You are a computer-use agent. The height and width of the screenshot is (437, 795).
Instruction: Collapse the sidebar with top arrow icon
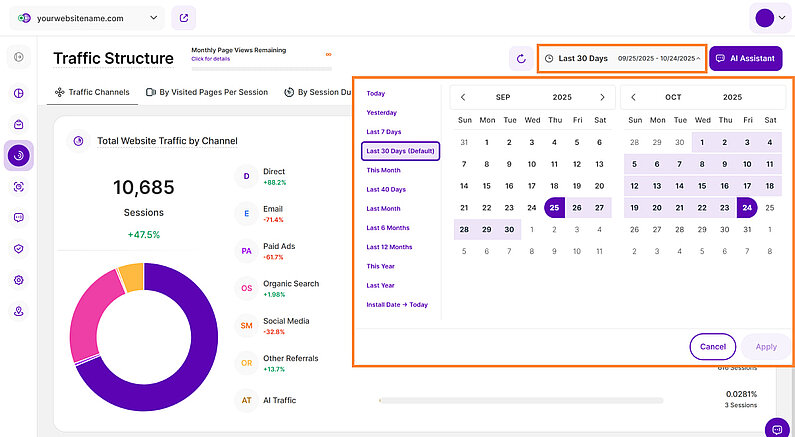point(18,58)
